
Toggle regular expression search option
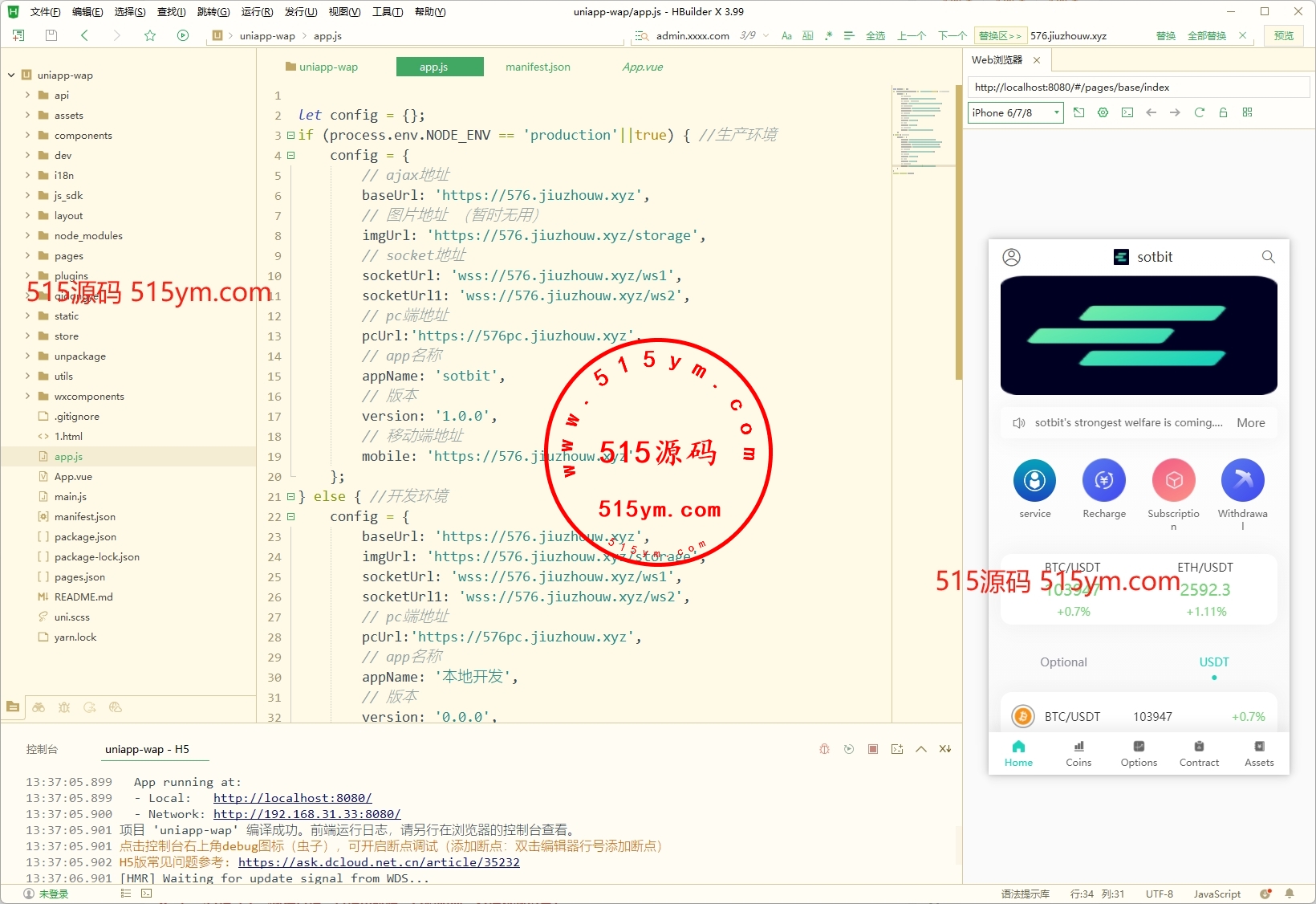click(828, 35)
